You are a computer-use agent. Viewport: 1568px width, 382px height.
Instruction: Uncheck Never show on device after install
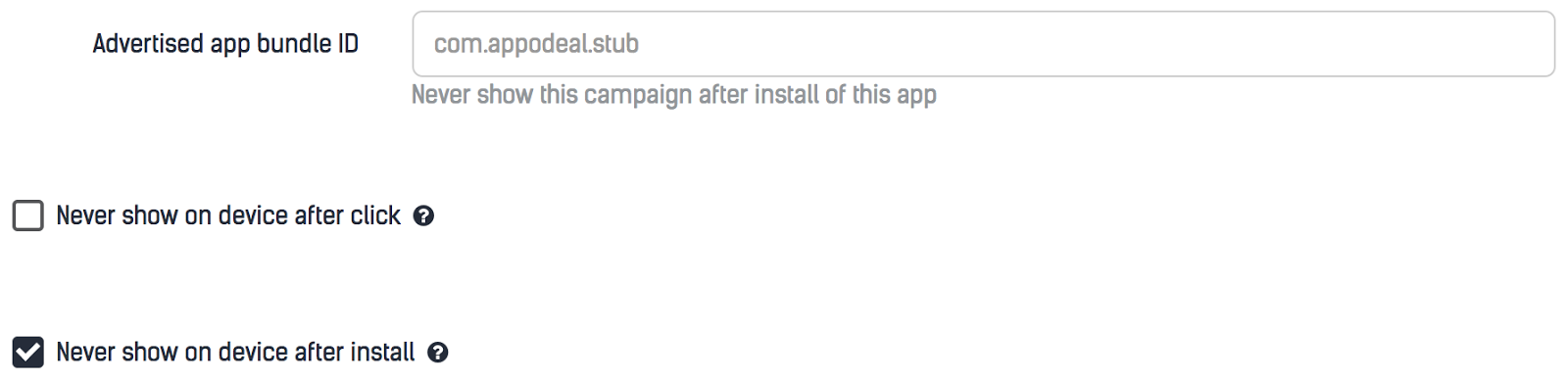click(x=27, y=353)
